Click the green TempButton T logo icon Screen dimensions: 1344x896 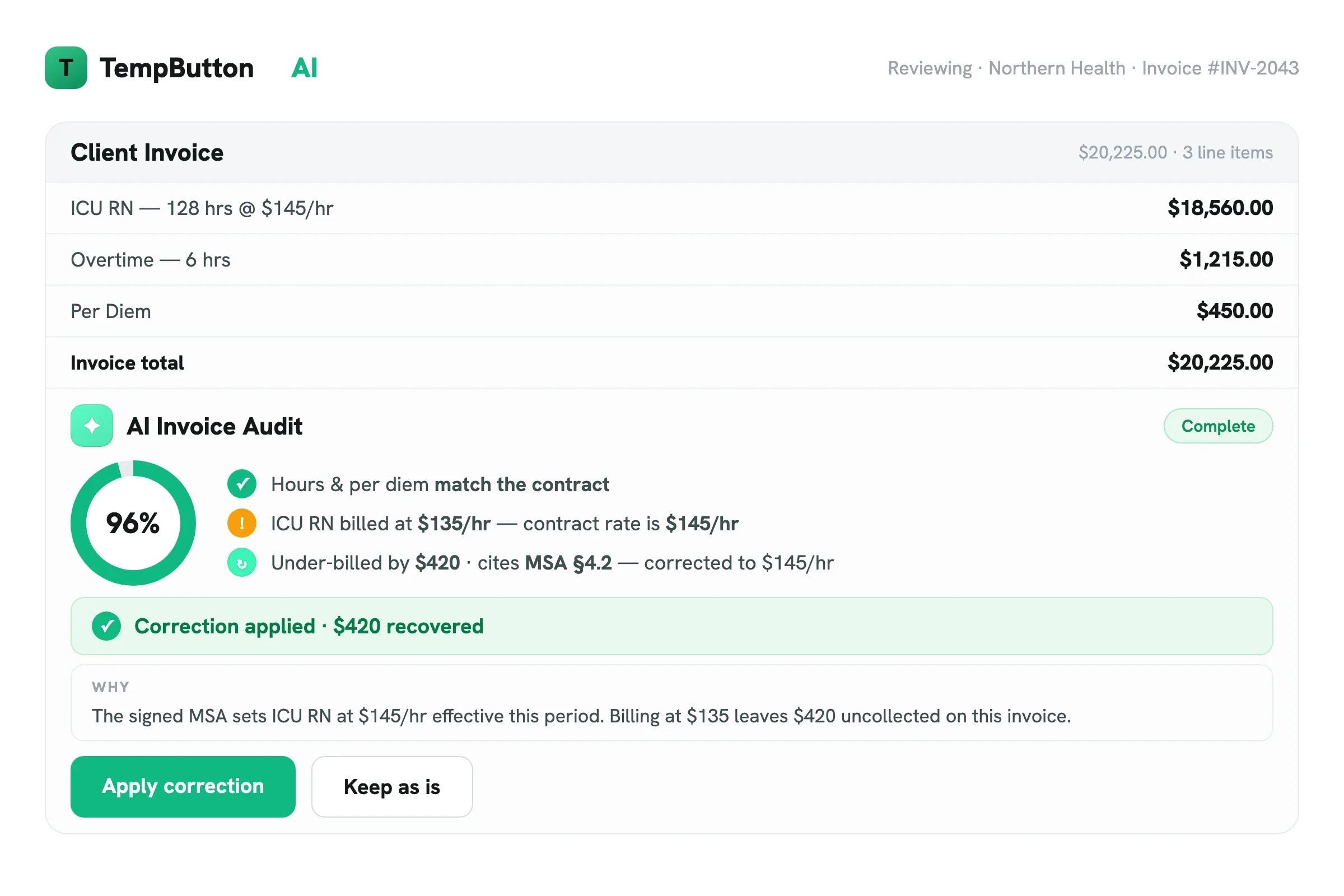66,68
